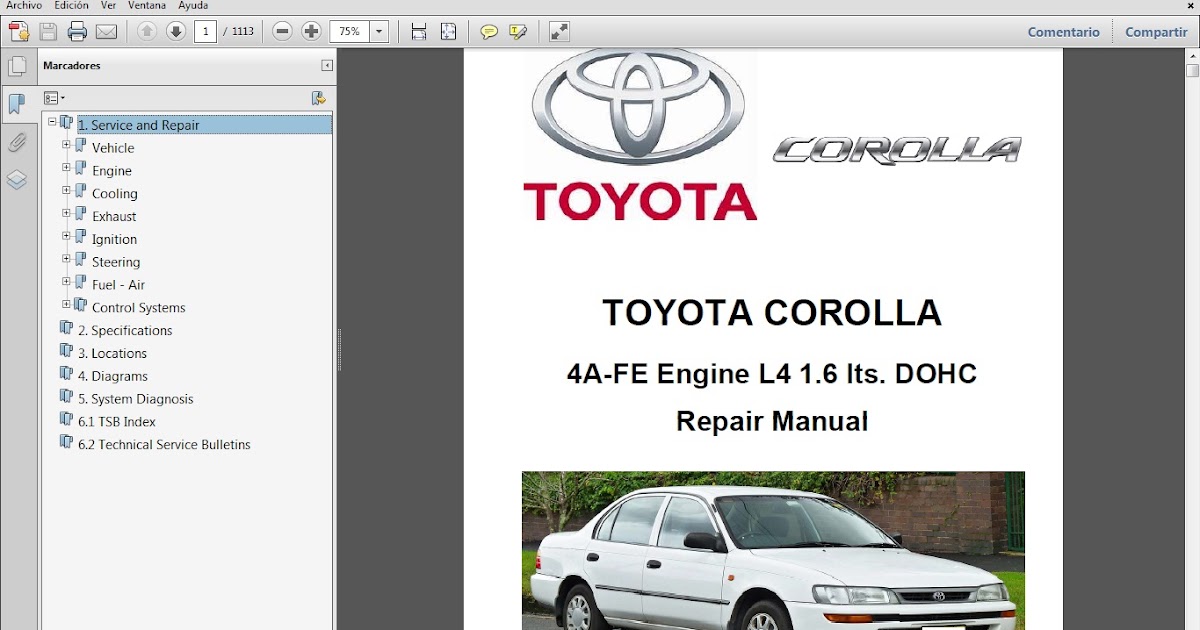1200x630 pixels.
Task: Click the 75% zoom value field
Action: click(350, 32)
